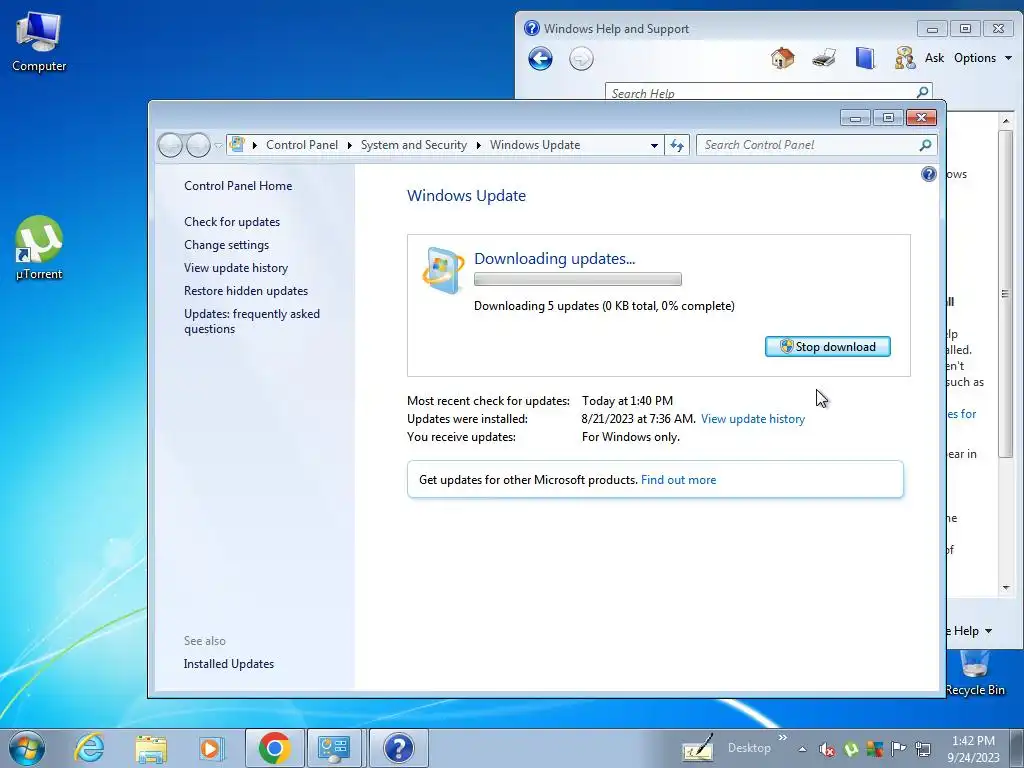
Task: Click Windows Update in the breadcrumb
Action: [535, 145]
